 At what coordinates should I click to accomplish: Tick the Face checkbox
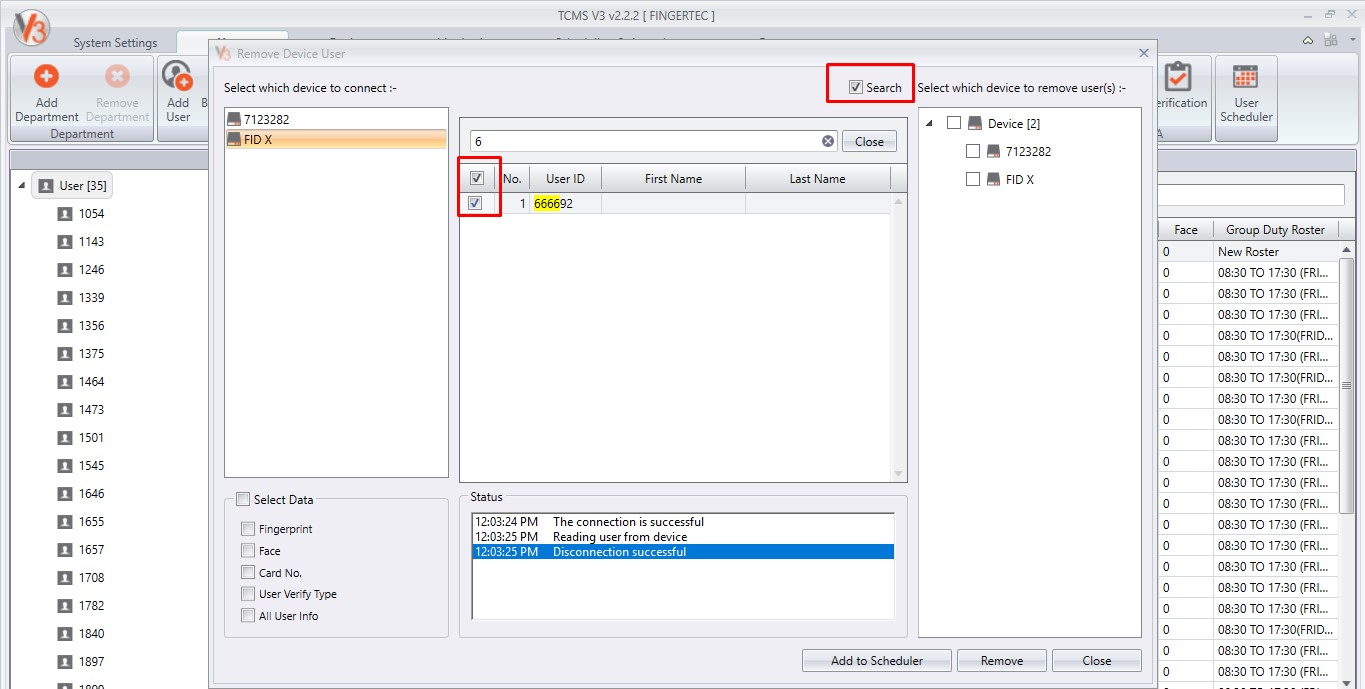tap(248, 550)
